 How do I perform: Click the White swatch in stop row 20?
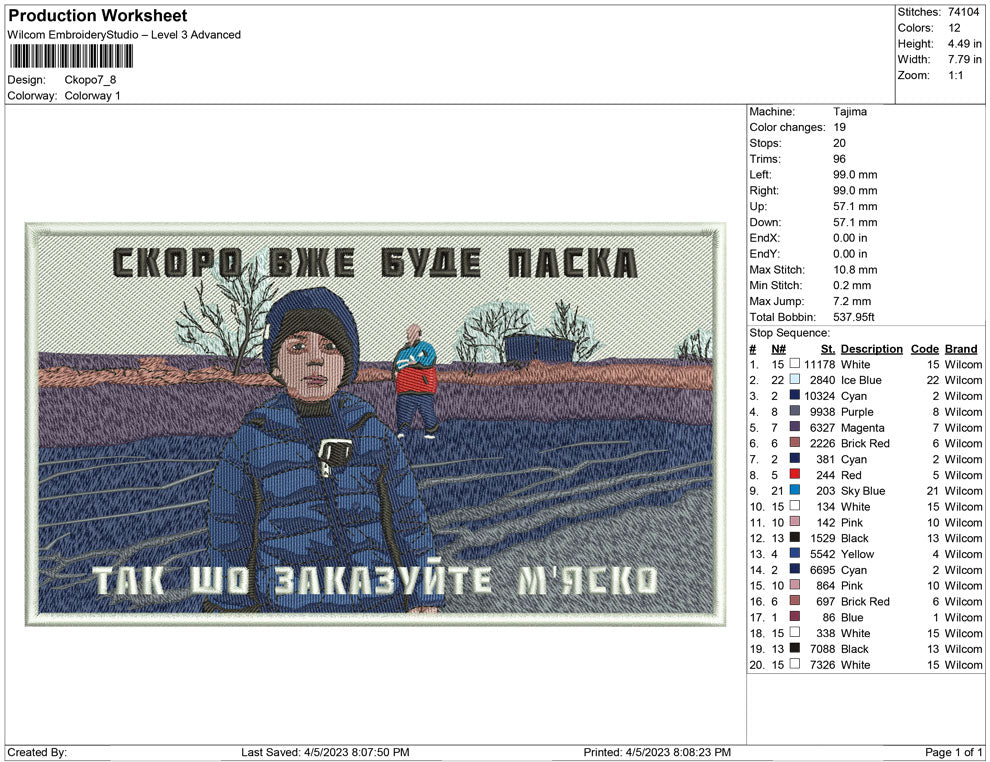(795, 664)
